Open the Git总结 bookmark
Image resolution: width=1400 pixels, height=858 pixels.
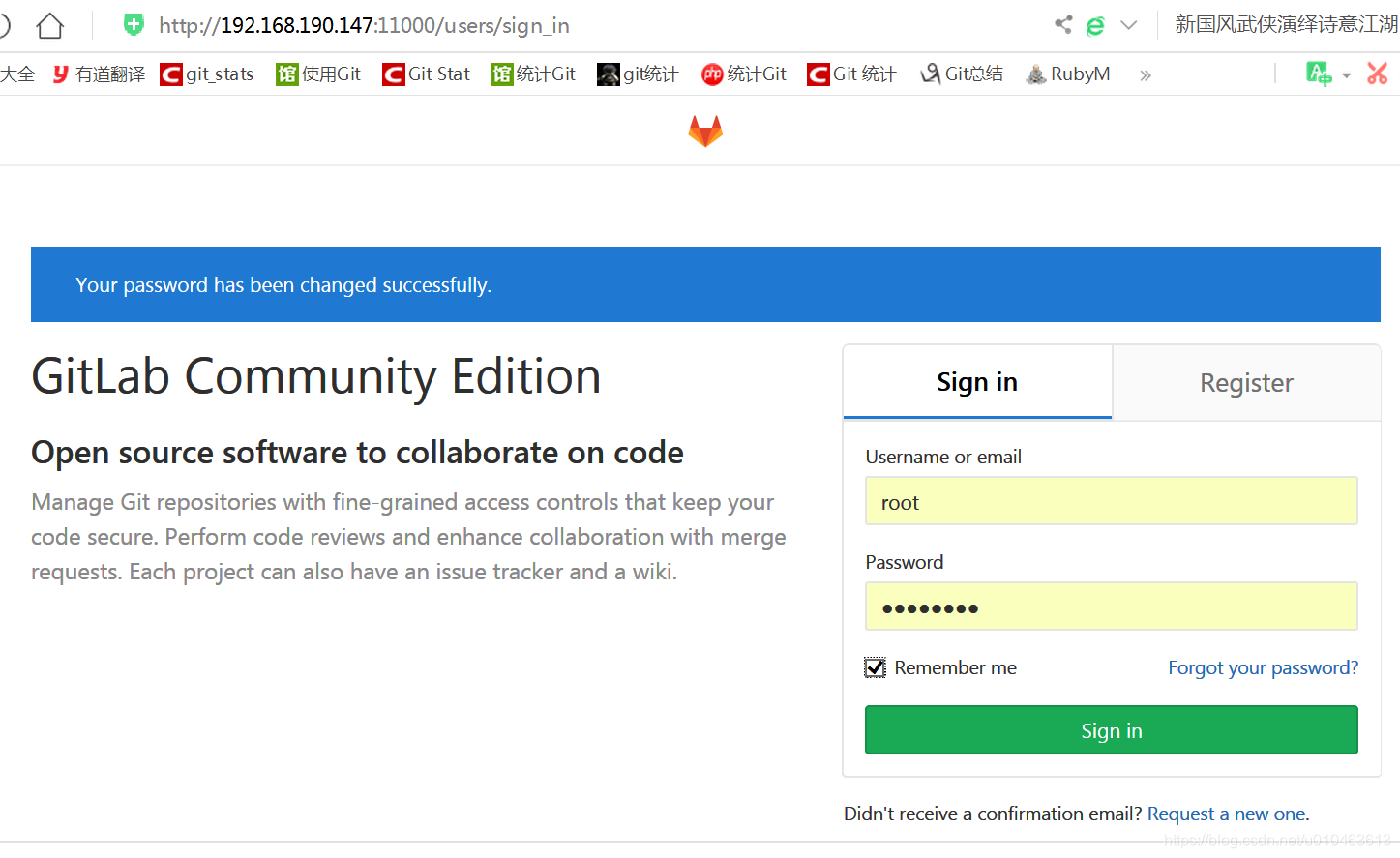tap(962, 74)
